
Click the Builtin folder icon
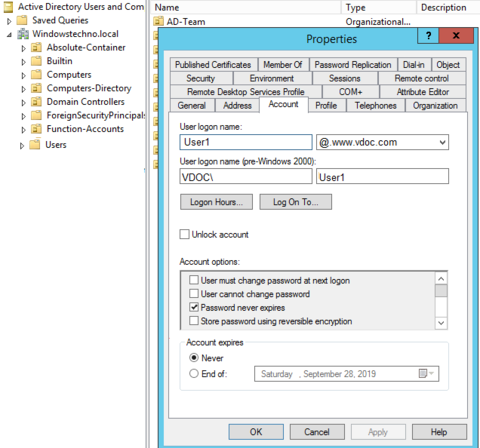(36, 61)
